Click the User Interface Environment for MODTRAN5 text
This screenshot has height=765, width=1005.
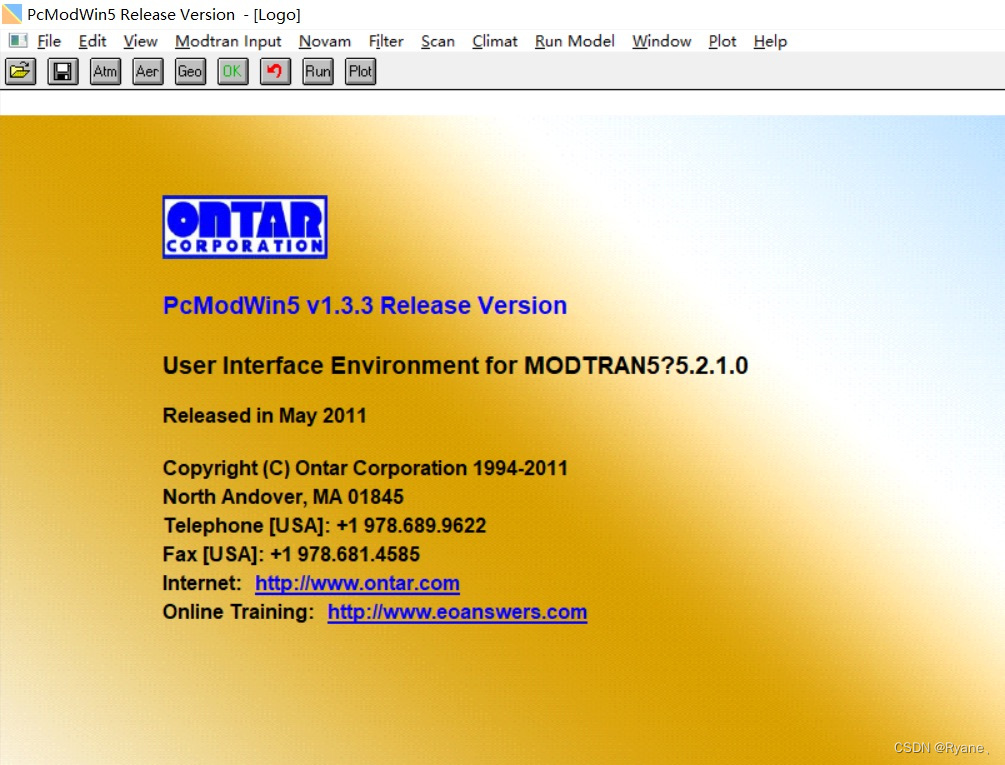[455, 365]
